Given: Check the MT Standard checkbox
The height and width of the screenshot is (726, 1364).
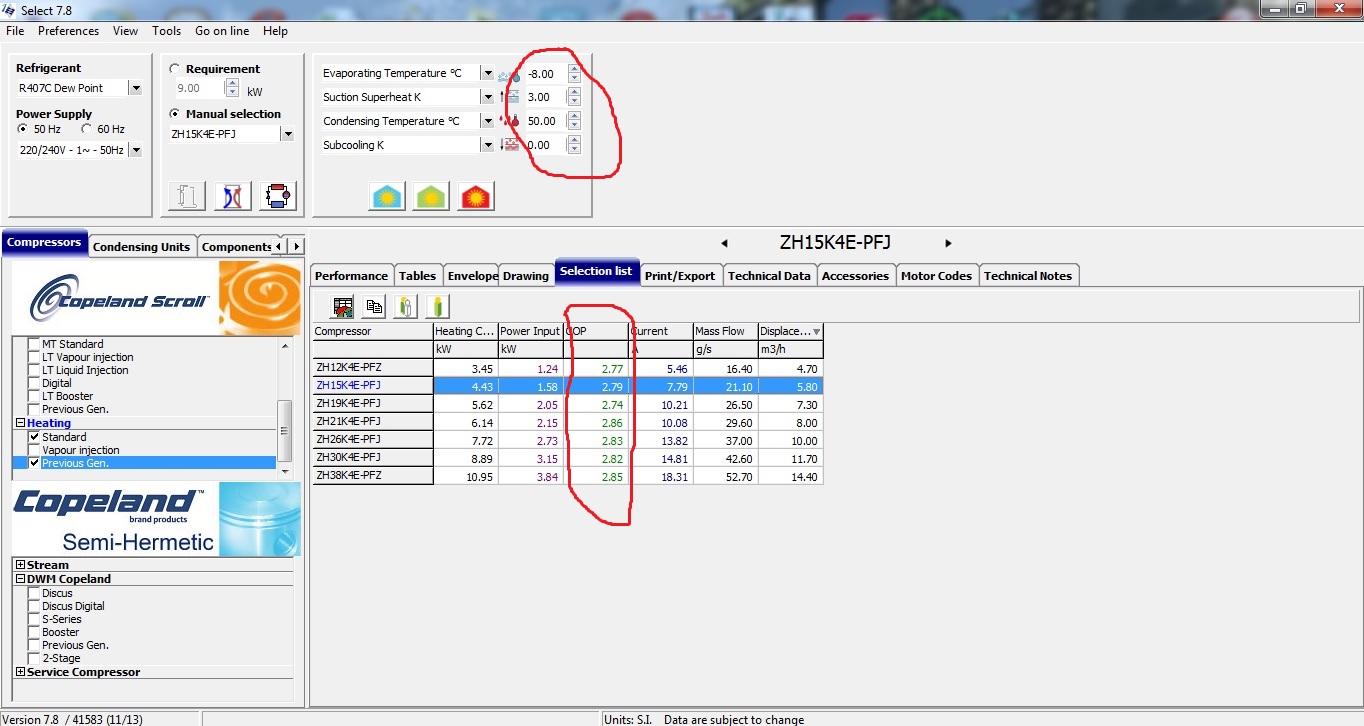Looking at the screenshot, I should [x=35, y=344].
